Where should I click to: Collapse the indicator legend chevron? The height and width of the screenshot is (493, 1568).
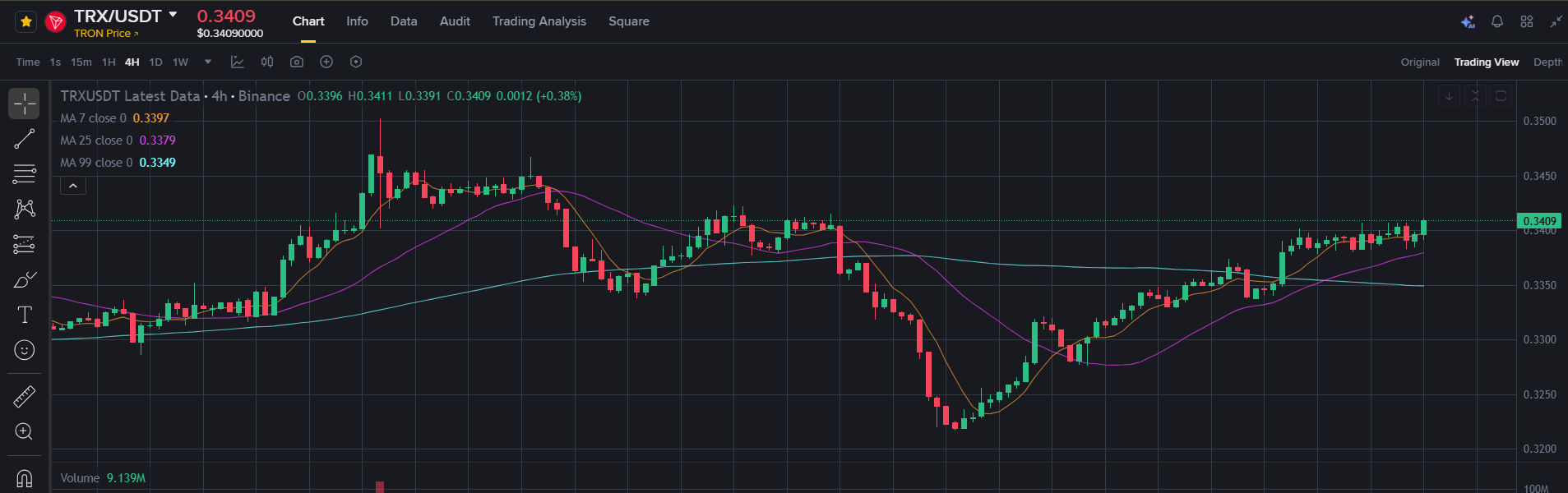(73, 186)
